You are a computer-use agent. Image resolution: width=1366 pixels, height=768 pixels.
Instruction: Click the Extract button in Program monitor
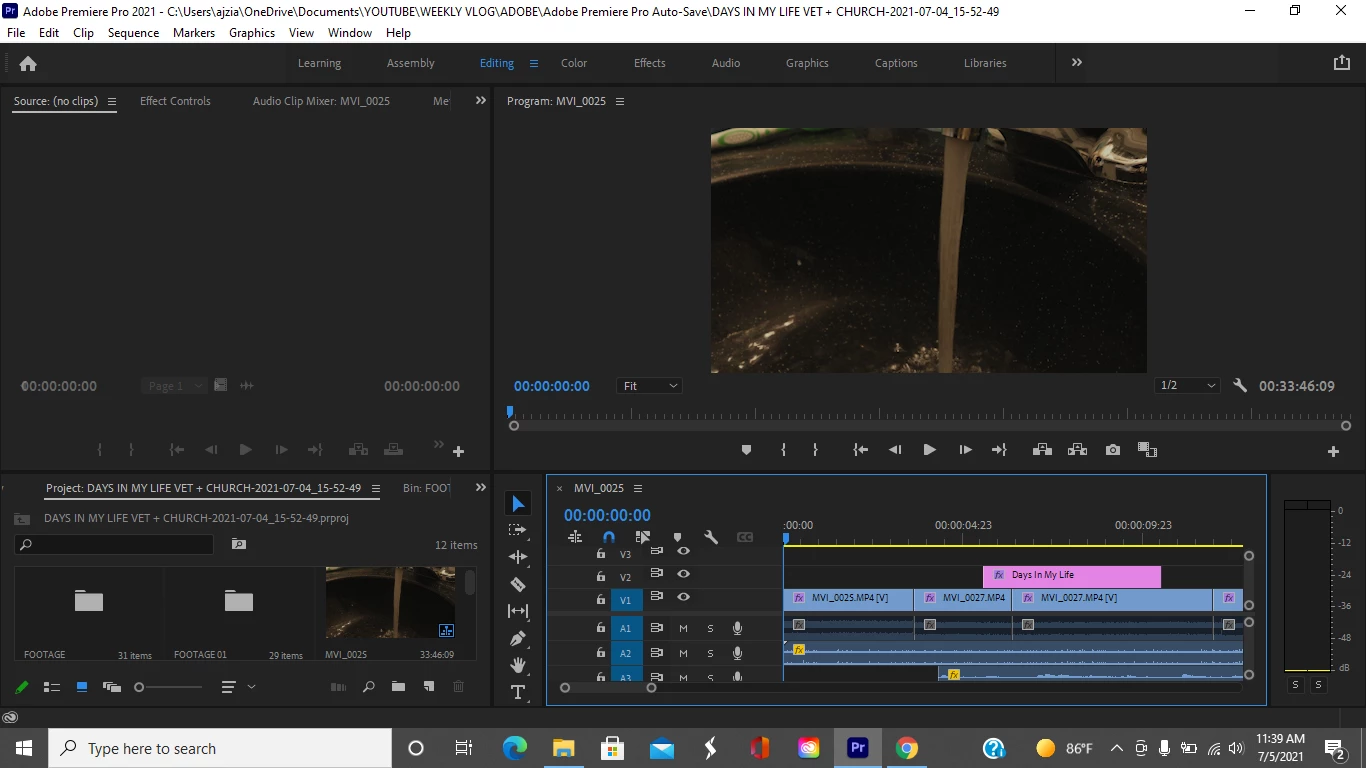pyautogui.click(x=1077, y=450)
